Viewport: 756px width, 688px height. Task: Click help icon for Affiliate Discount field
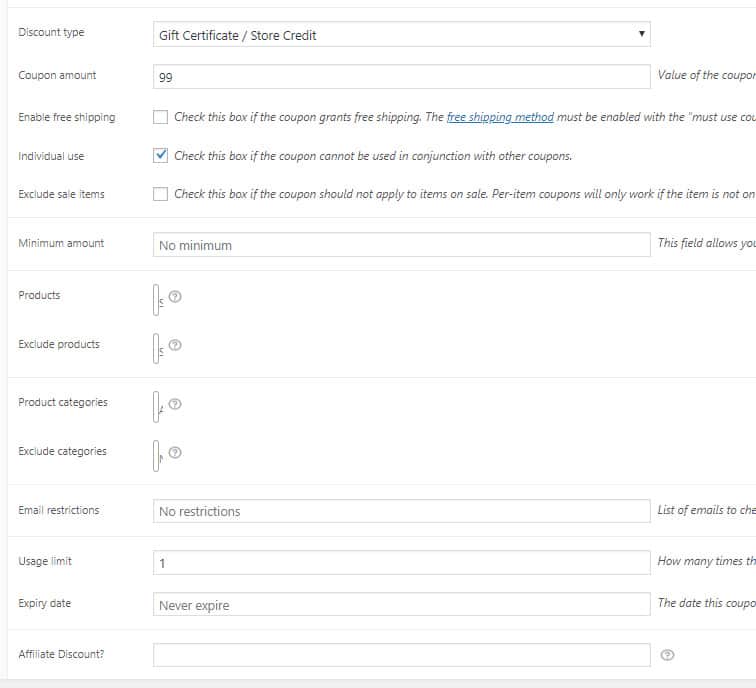[x=668, y=655]
